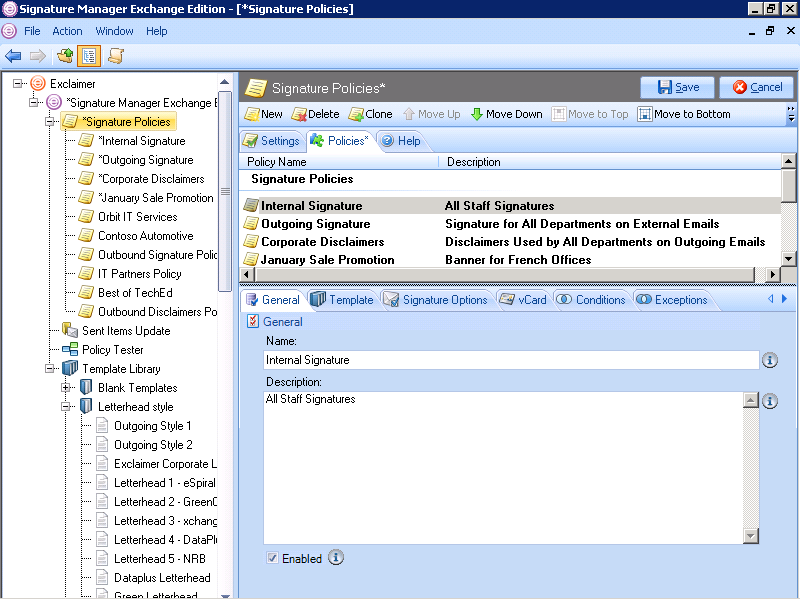Open Policy Tester in tree
The height and width of the screenshot is (600, 800).
[x=113, y=350]
